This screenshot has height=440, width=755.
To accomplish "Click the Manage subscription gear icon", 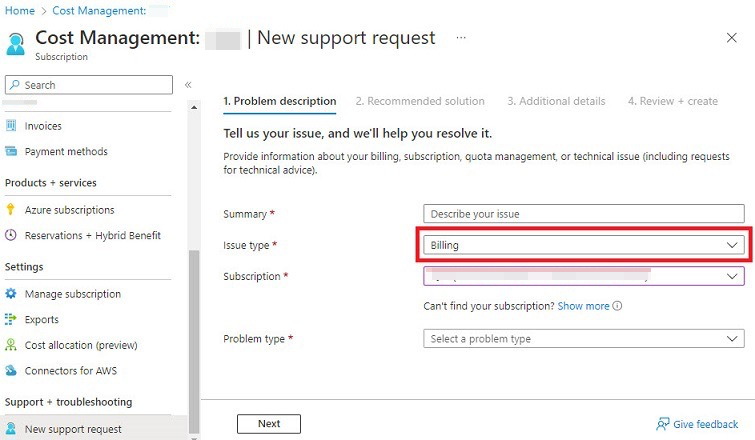I will point(12,294).
